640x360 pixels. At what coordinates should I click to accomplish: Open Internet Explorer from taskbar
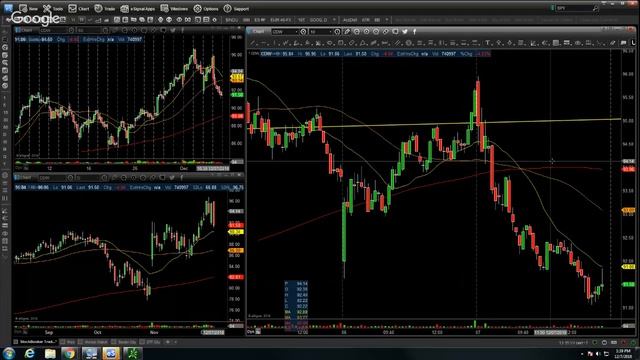(29, 353)
